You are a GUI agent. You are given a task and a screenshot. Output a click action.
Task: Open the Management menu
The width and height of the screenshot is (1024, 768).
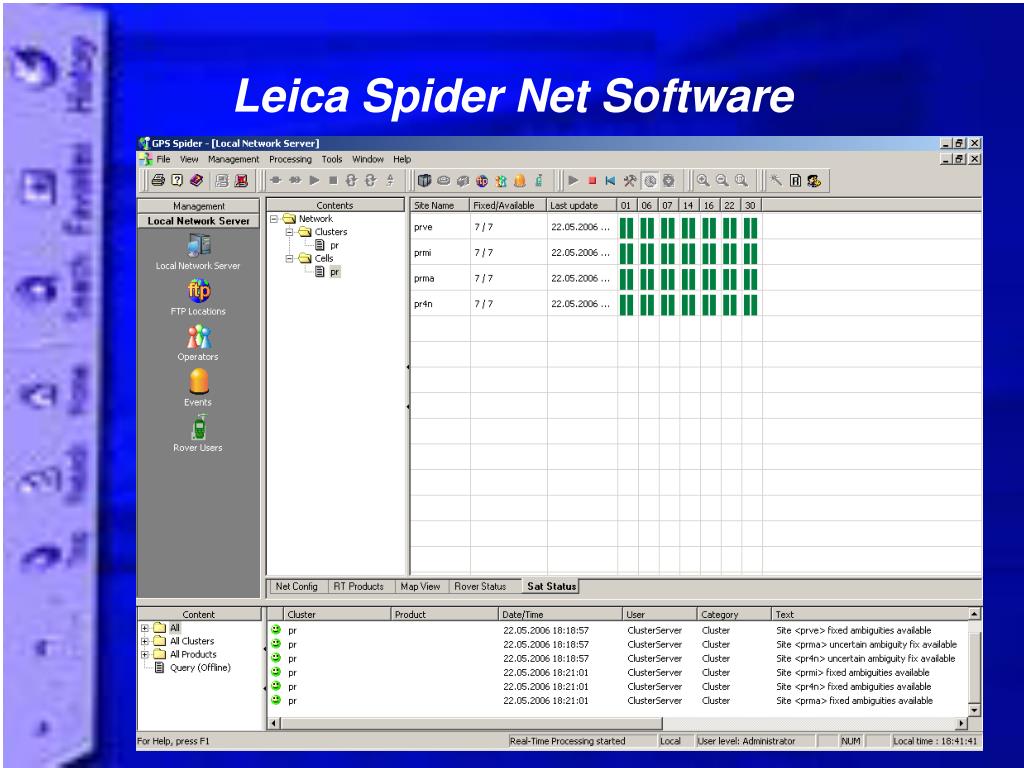(234, 159)
